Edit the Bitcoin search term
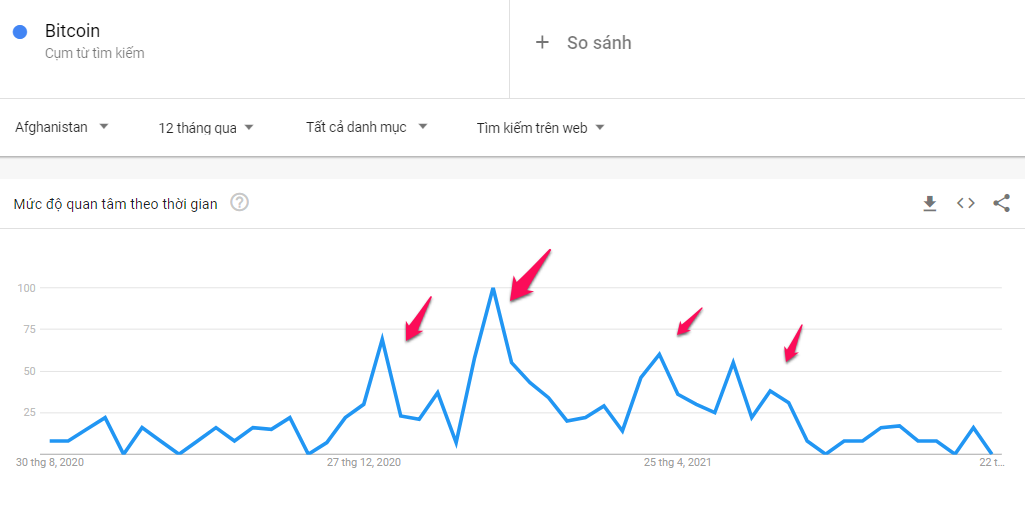 [72, 31]
